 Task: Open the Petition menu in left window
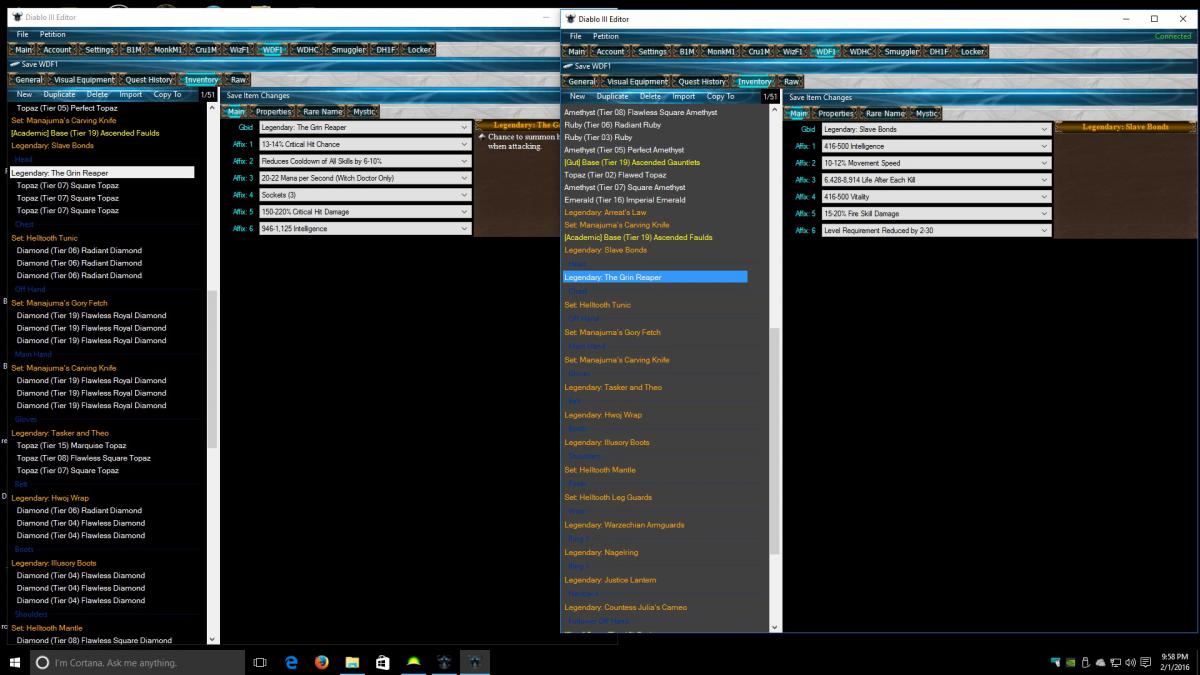tap(53, 35)
